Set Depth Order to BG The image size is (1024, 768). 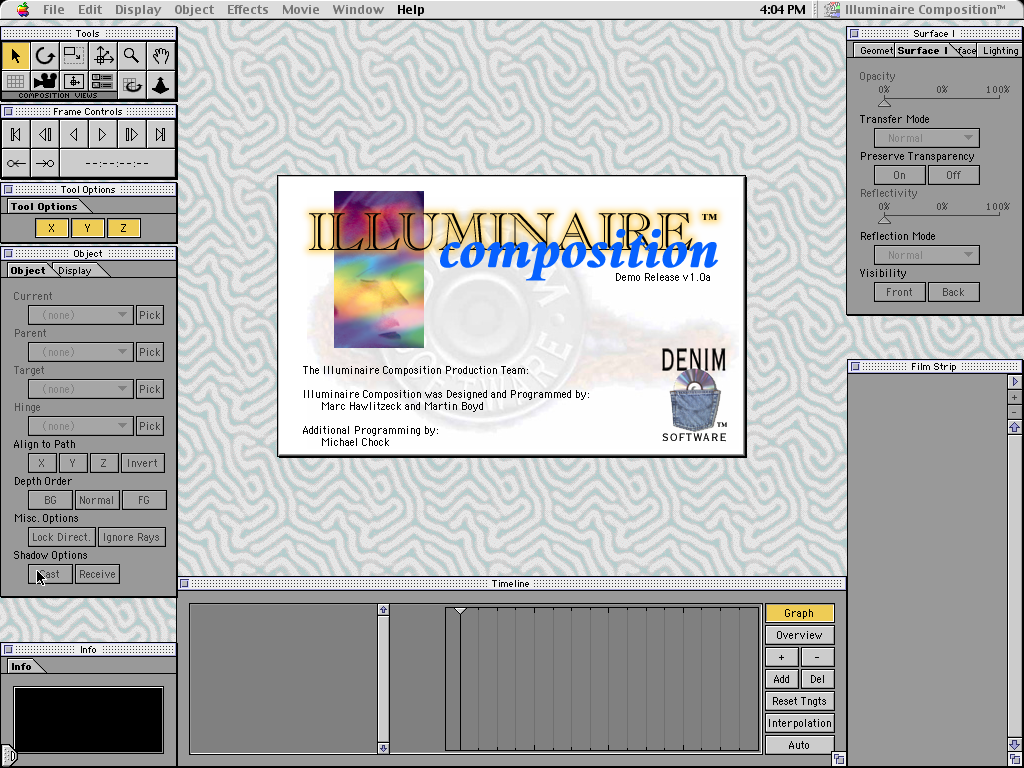(50, 500)
